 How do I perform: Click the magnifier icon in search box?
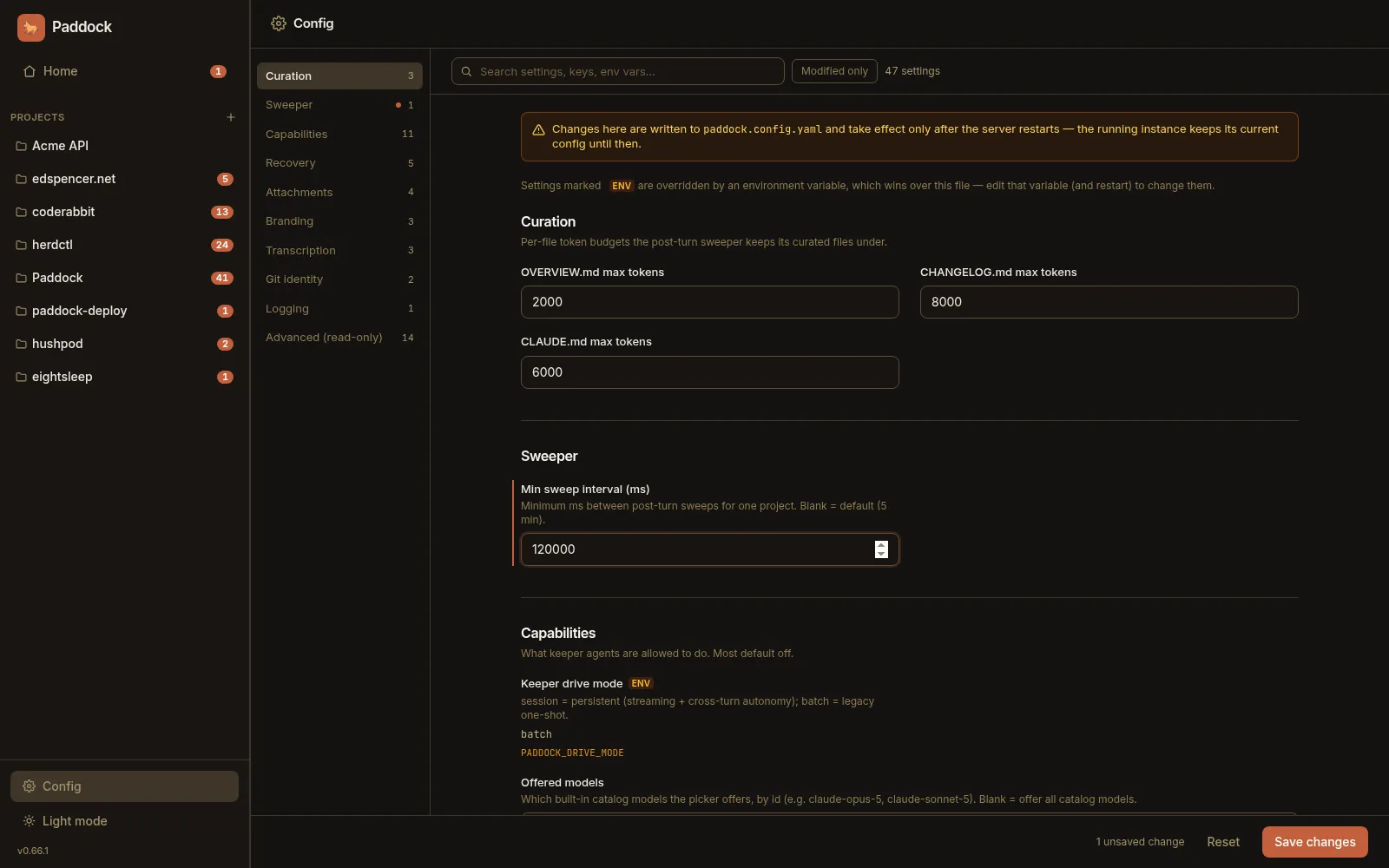pos(466,71)
